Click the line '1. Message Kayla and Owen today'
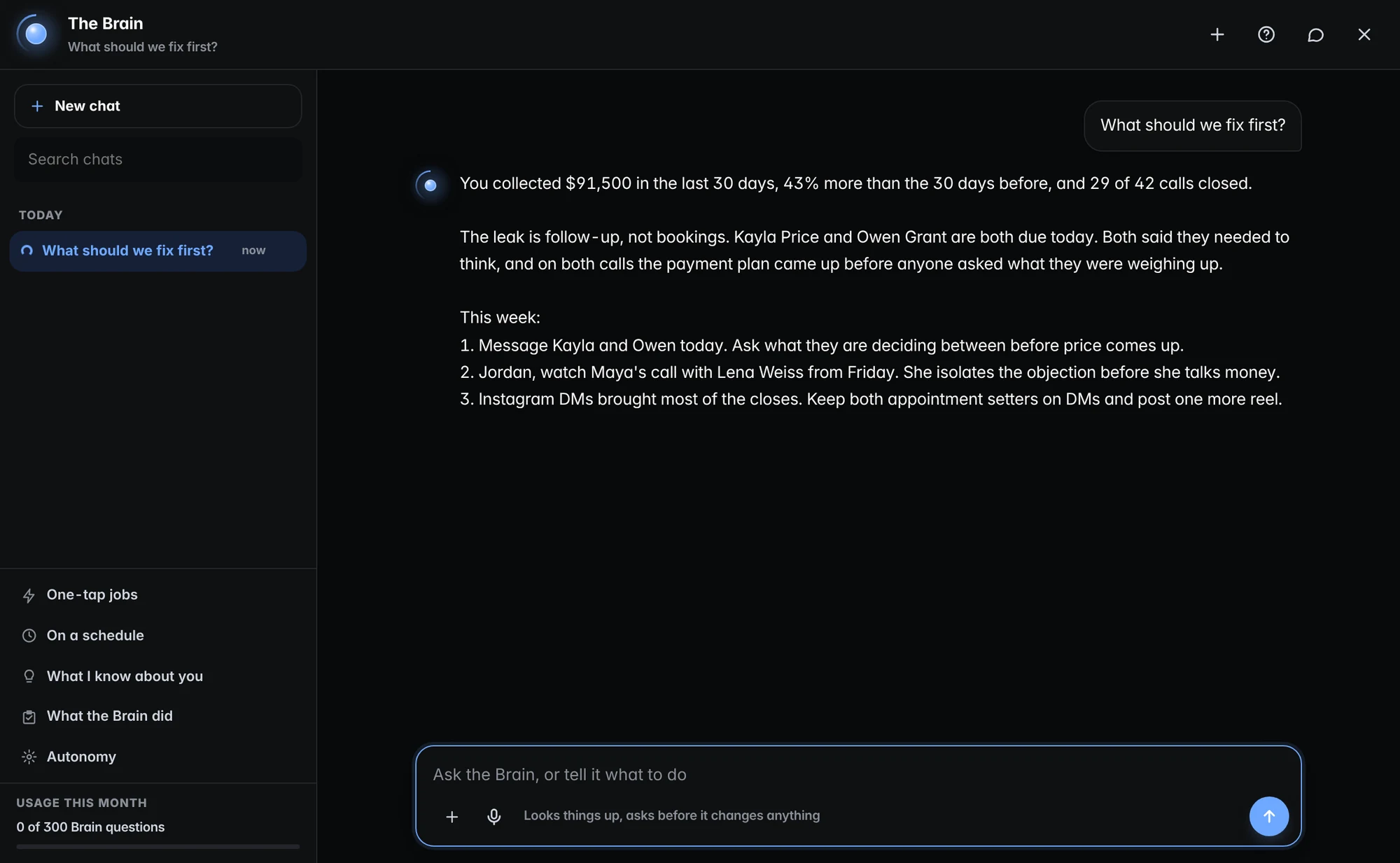Screen dimensions: 1400x863 pos(821,345)
